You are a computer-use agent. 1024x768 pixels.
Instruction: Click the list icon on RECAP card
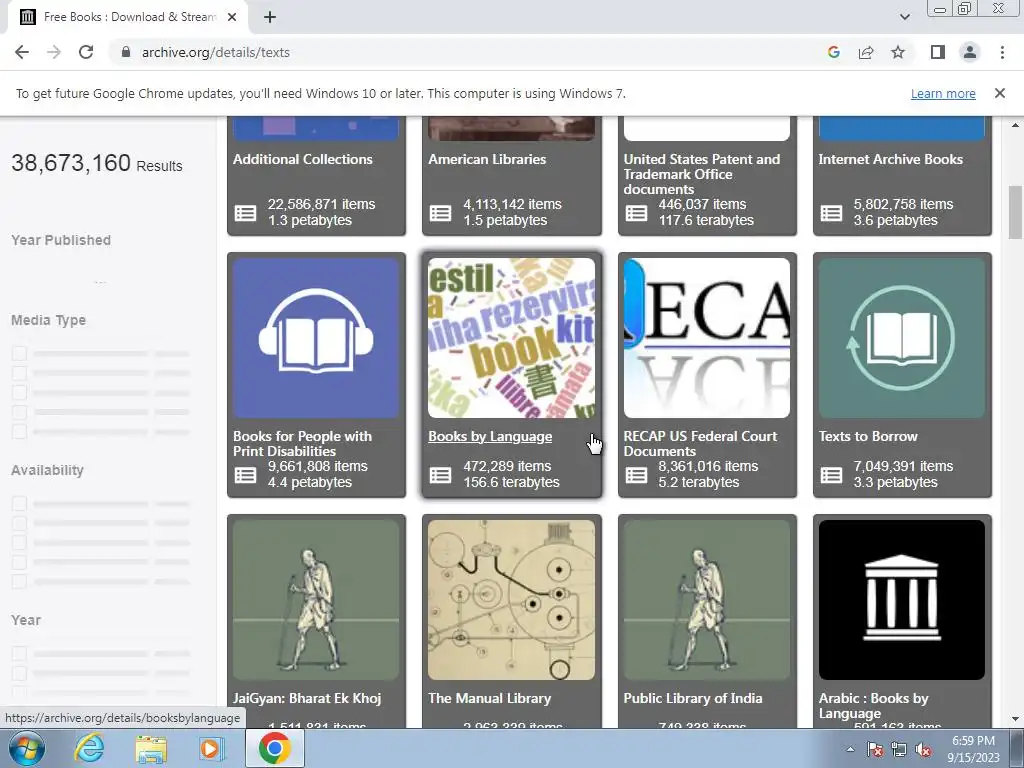click(x=636, y=475)
